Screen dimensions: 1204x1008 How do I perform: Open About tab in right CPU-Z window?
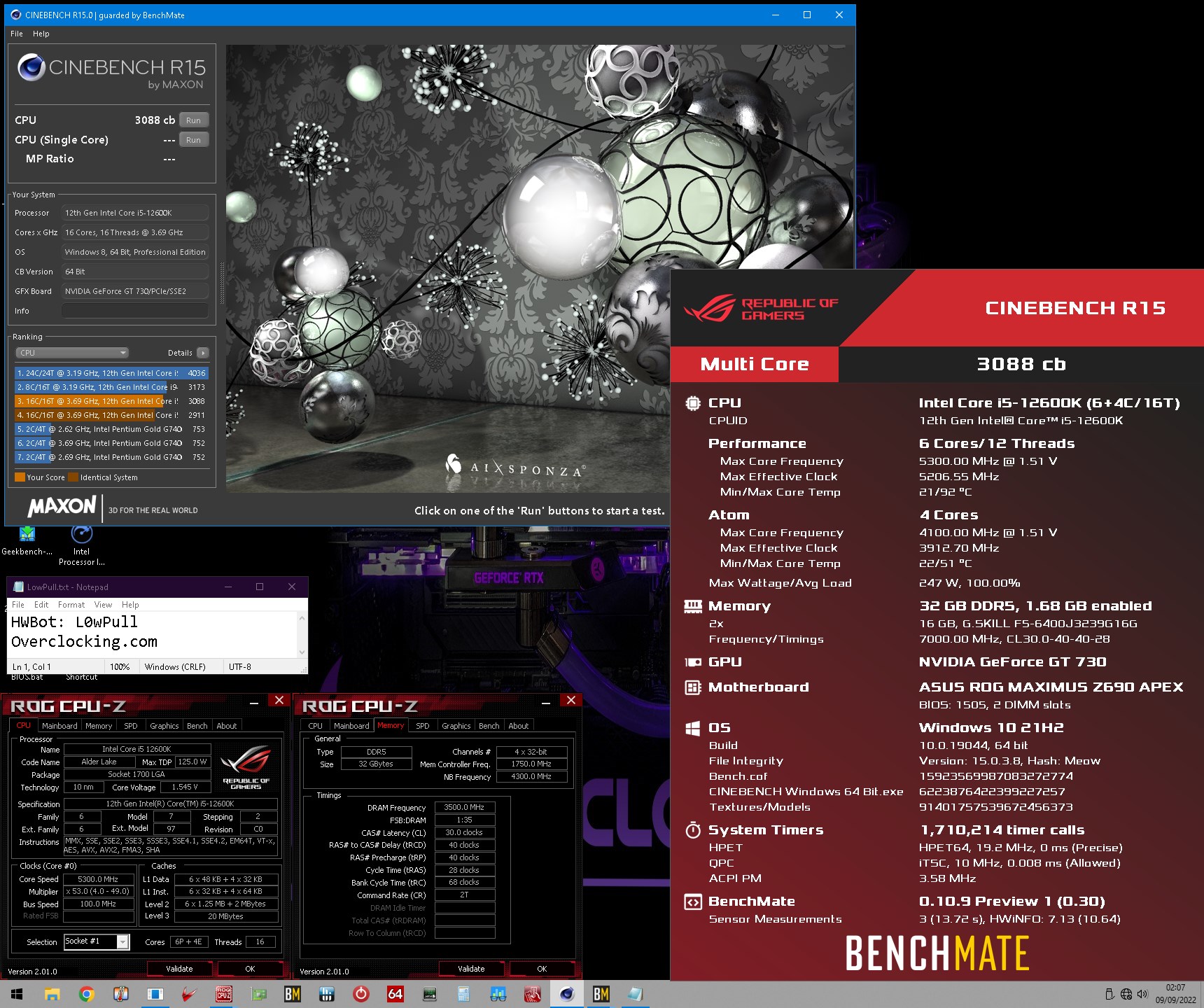pyautogui.click(x=519, y=726)
